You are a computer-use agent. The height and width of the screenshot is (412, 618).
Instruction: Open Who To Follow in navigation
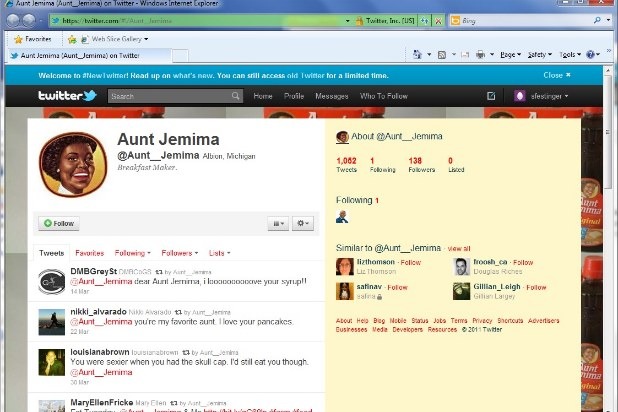pos(384,96)
